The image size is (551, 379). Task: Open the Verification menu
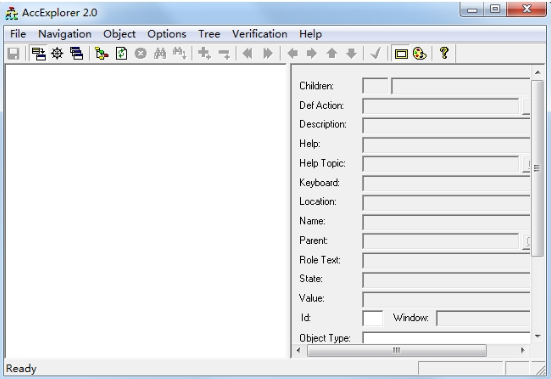click(260, 34)
